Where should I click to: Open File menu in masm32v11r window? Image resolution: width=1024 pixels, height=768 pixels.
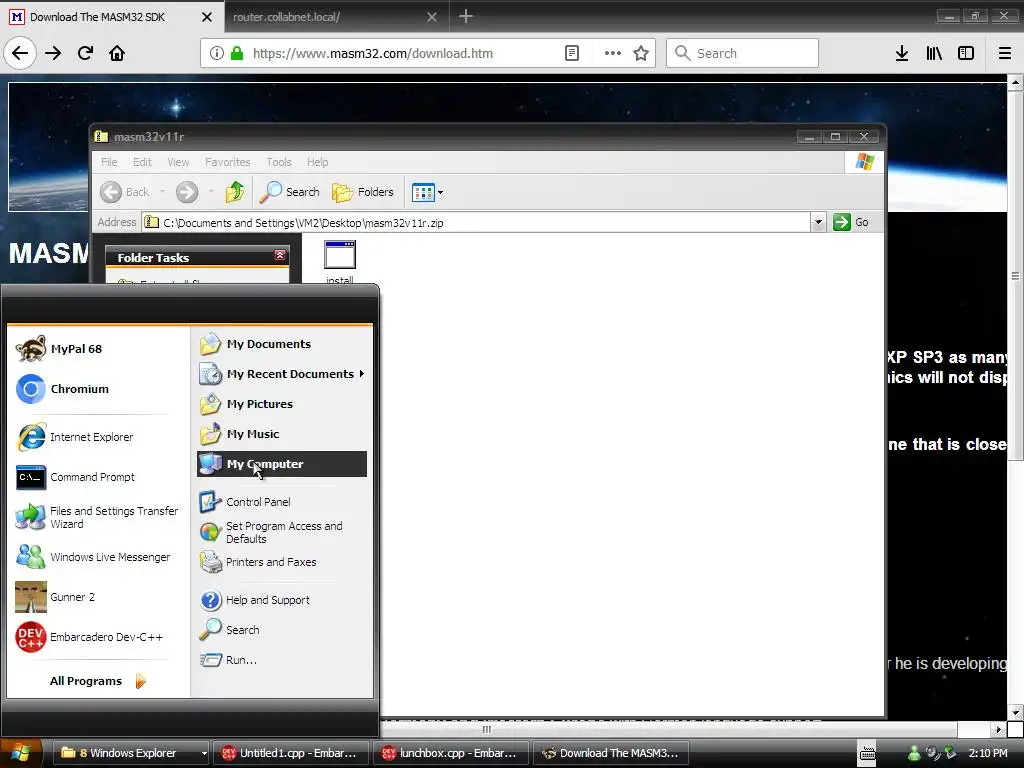tap(109, 162)
